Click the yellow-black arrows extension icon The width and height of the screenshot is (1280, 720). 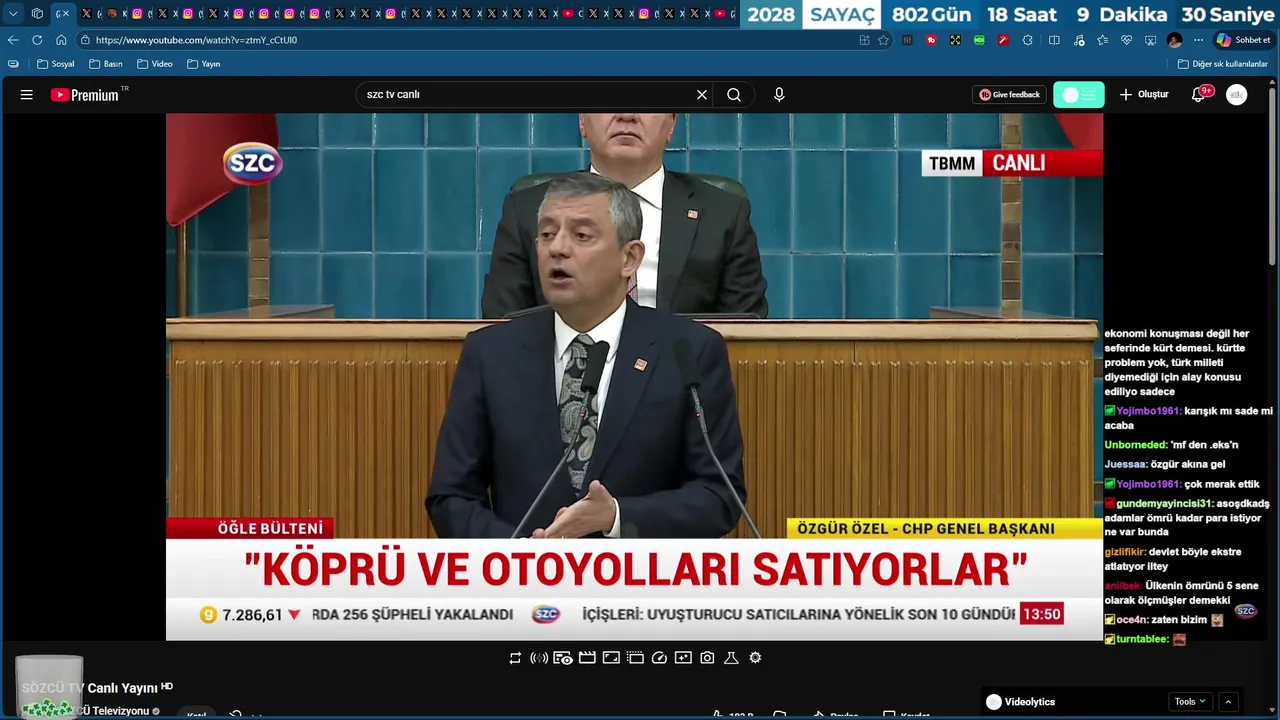955,40
